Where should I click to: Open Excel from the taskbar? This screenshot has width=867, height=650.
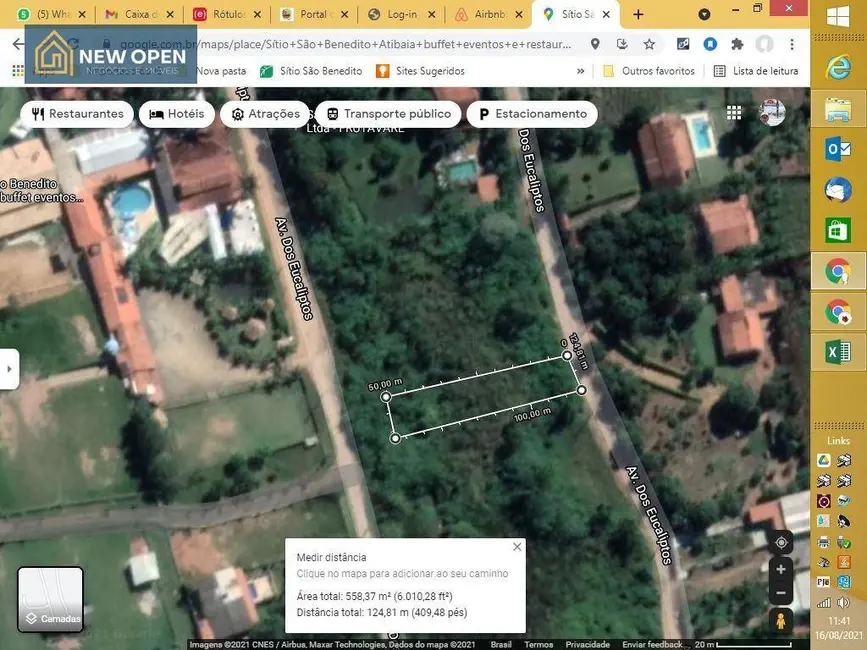tap(837, 352)
